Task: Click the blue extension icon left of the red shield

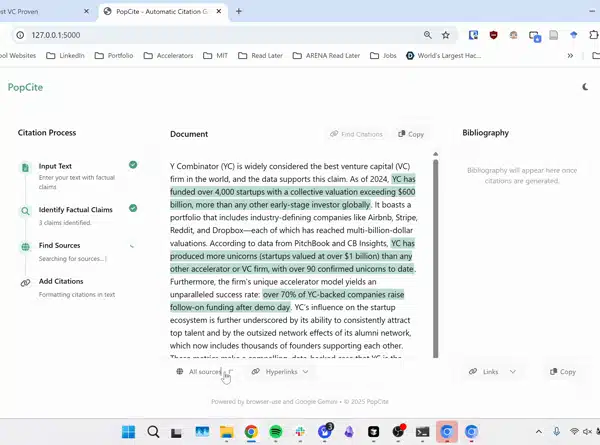Action: [473, 35]
